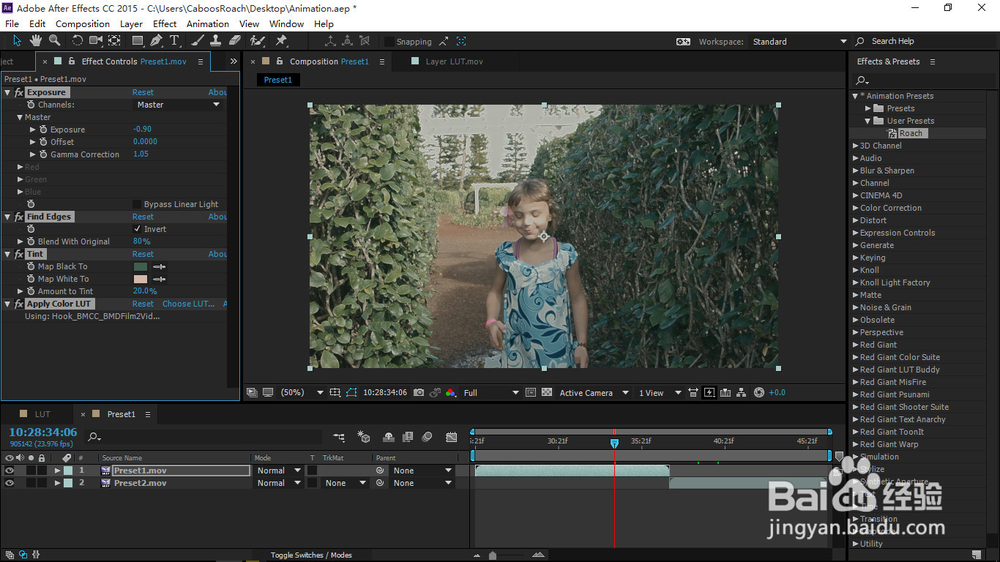
Task: Take a snapshot with camera icon
Action: 418,393
